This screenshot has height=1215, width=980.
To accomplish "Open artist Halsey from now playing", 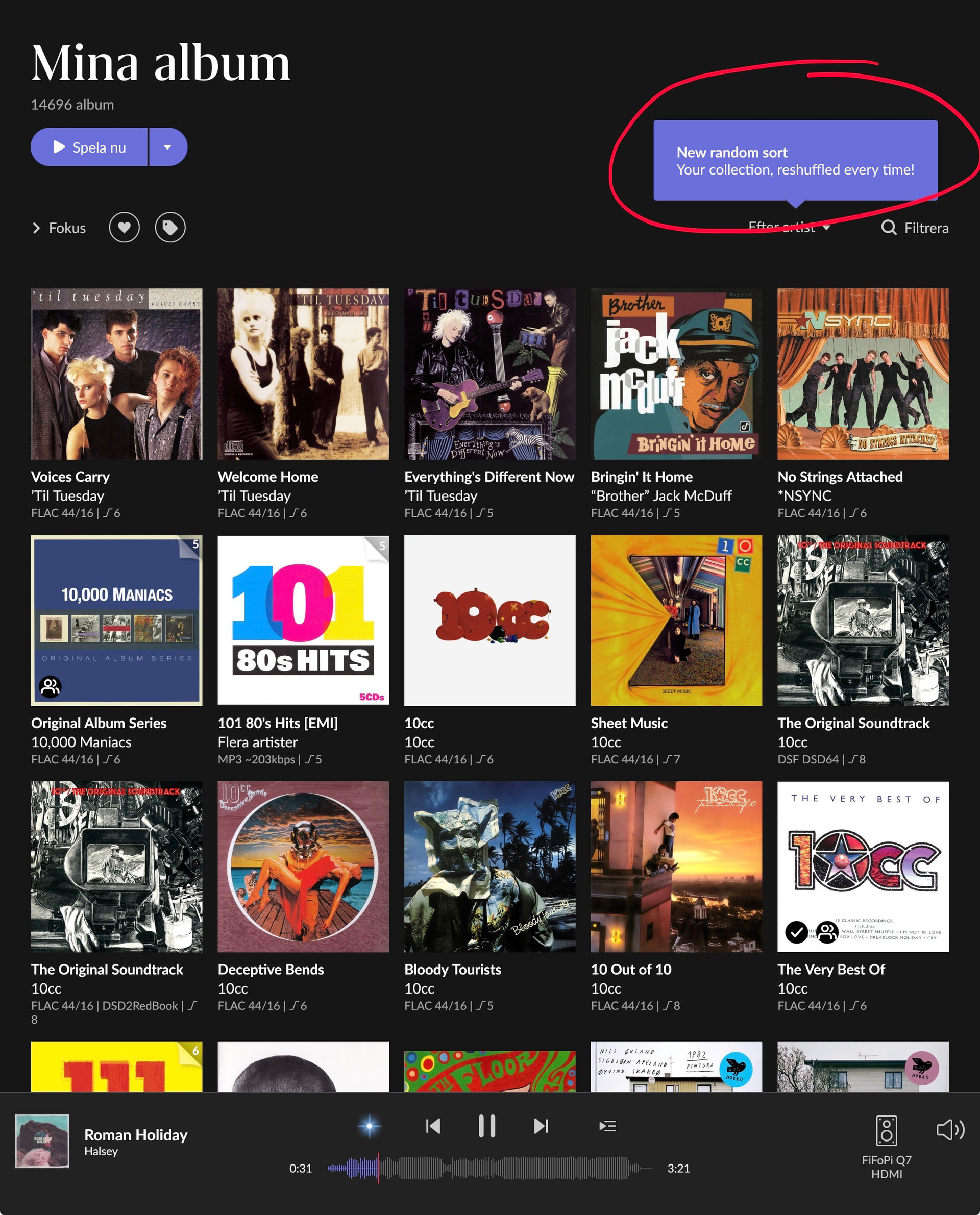I will [x=101, y=1151].
